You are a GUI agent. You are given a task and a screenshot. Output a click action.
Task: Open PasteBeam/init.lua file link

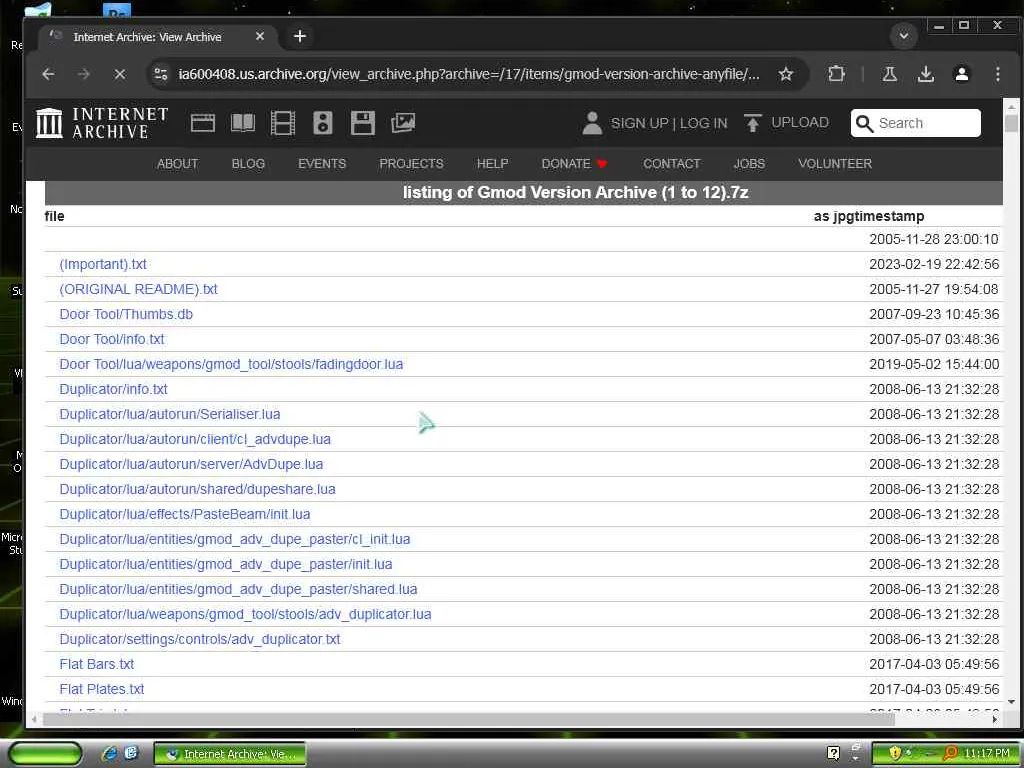point(185,515)
